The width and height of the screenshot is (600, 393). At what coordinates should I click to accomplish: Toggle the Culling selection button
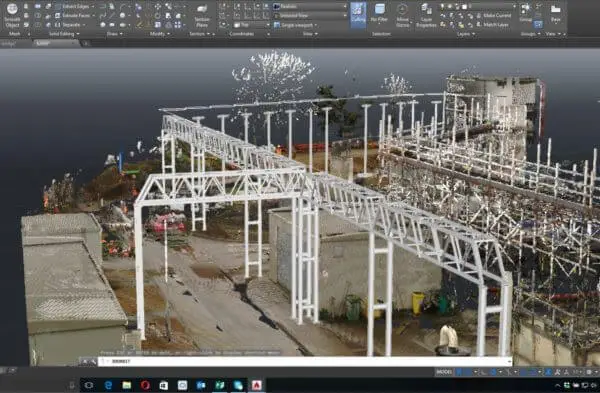(x=358, y=16)
